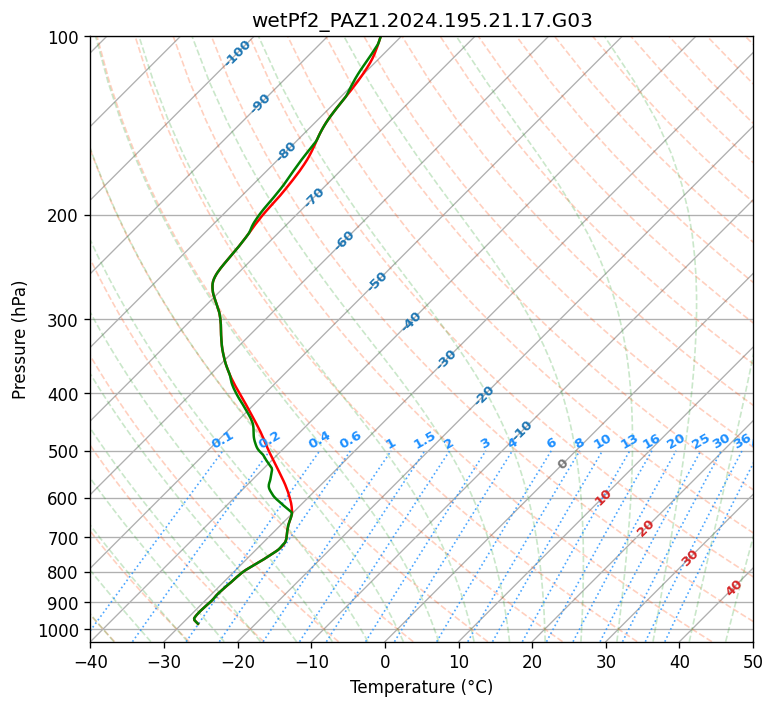Viewport: 775px width, 708px height.
Task: Select the blue -50 isotherm label
Action: [x=377, y=281]
